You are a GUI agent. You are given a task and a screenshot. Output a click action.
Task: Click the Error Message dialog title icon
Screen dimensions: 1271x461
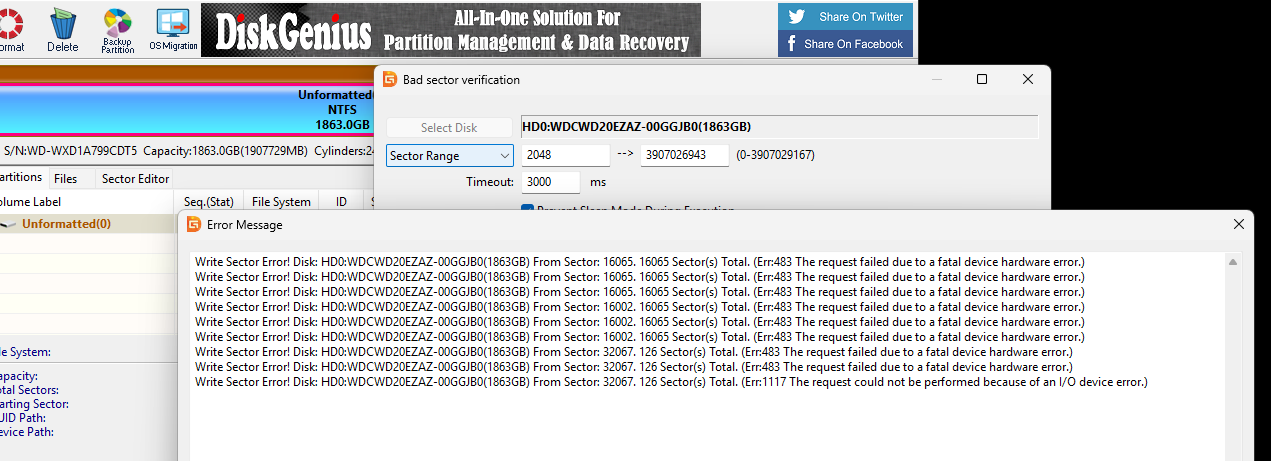[x=194, y=225]
